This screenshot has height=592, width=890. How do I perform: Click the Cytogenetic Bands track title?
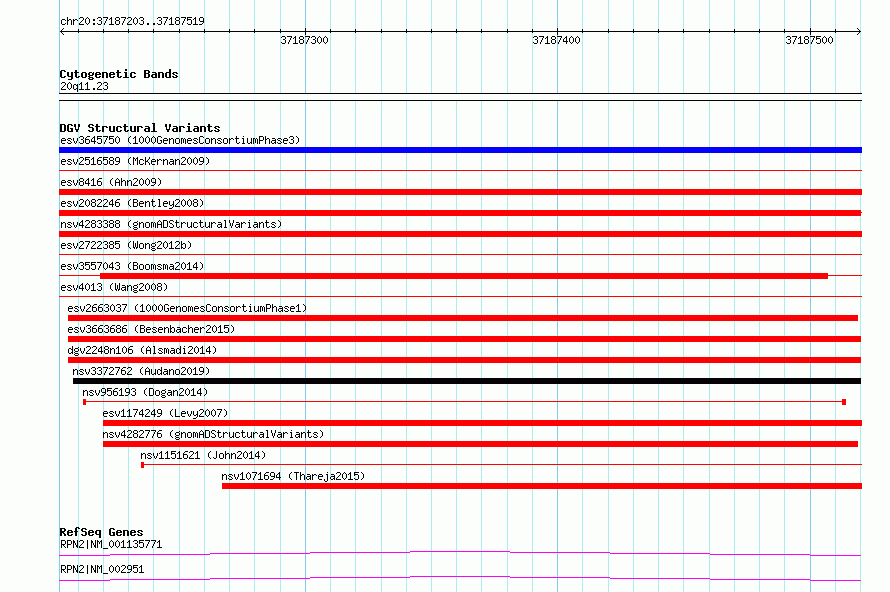coord(119,74)
